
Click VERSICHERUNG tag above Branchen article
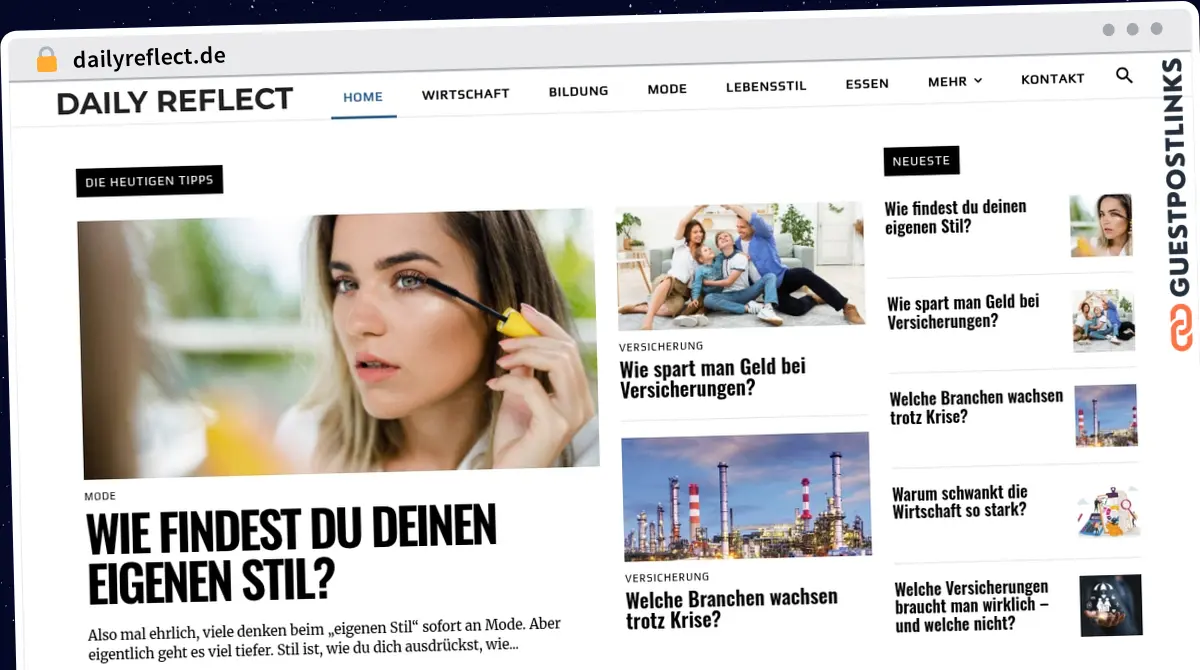(667, 577)
